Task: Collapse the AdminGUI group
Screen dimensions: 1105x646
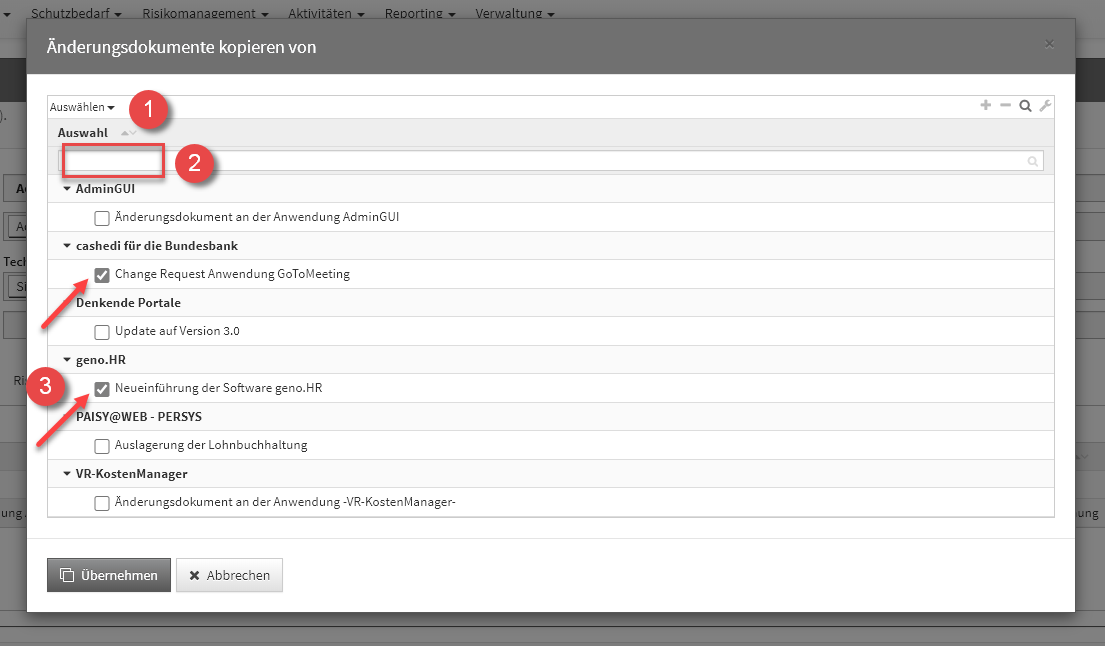Action: coord(67,189)
